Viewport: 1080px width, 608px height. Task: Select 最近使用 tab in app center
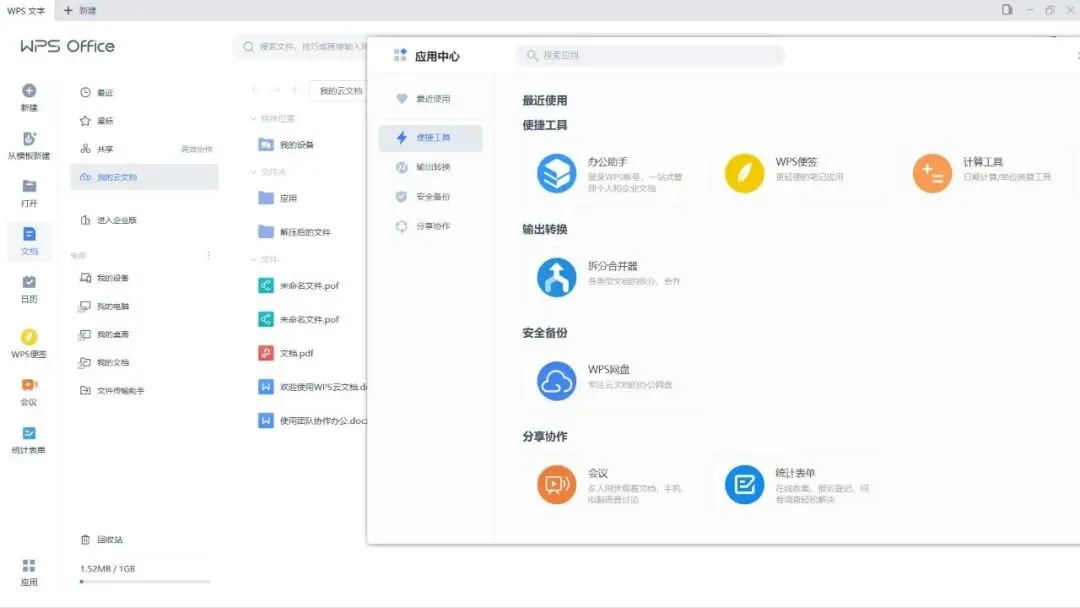tap(430, 98)
